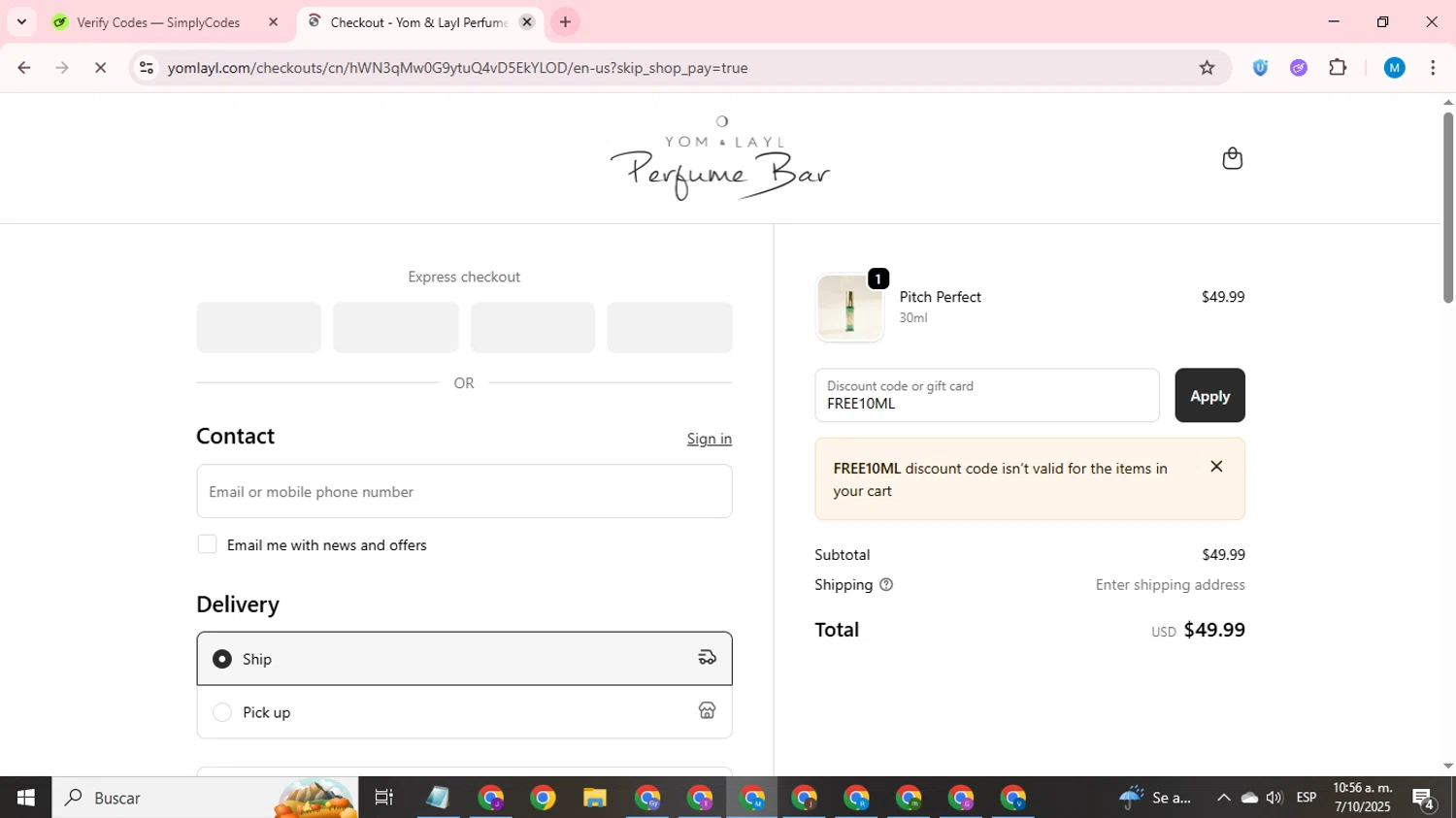Viewport: 1456px width, 818px height.
Task: Expand the tab search dropdown arrow
Action: click(x=21, y=21)
